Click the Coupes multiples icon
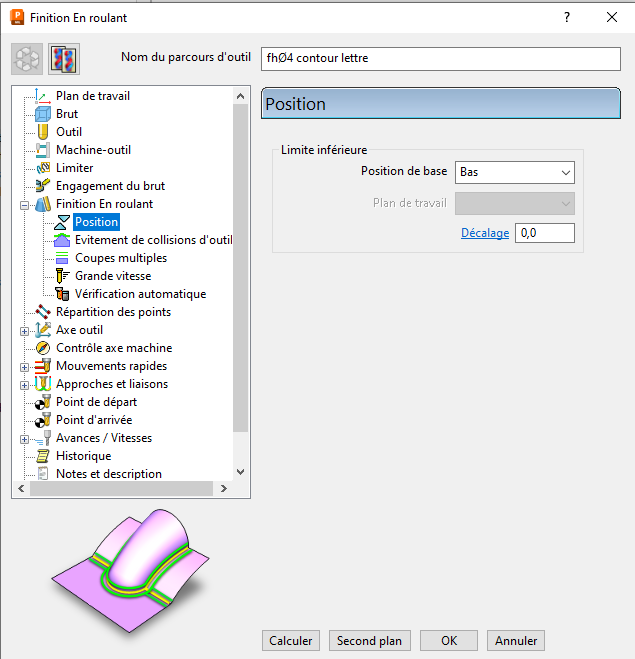The image size is (635, 659). pos(62,258)
